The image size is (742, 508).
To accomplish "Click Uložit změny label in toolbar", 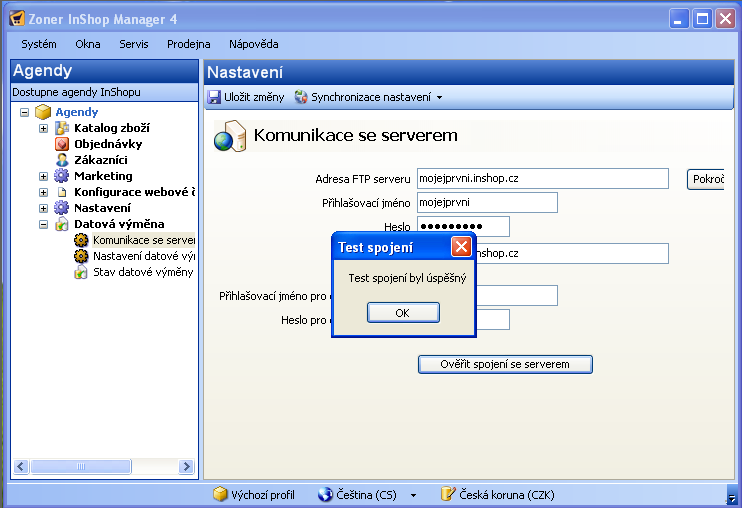I will pyautogui.click(x=254, y=97).
